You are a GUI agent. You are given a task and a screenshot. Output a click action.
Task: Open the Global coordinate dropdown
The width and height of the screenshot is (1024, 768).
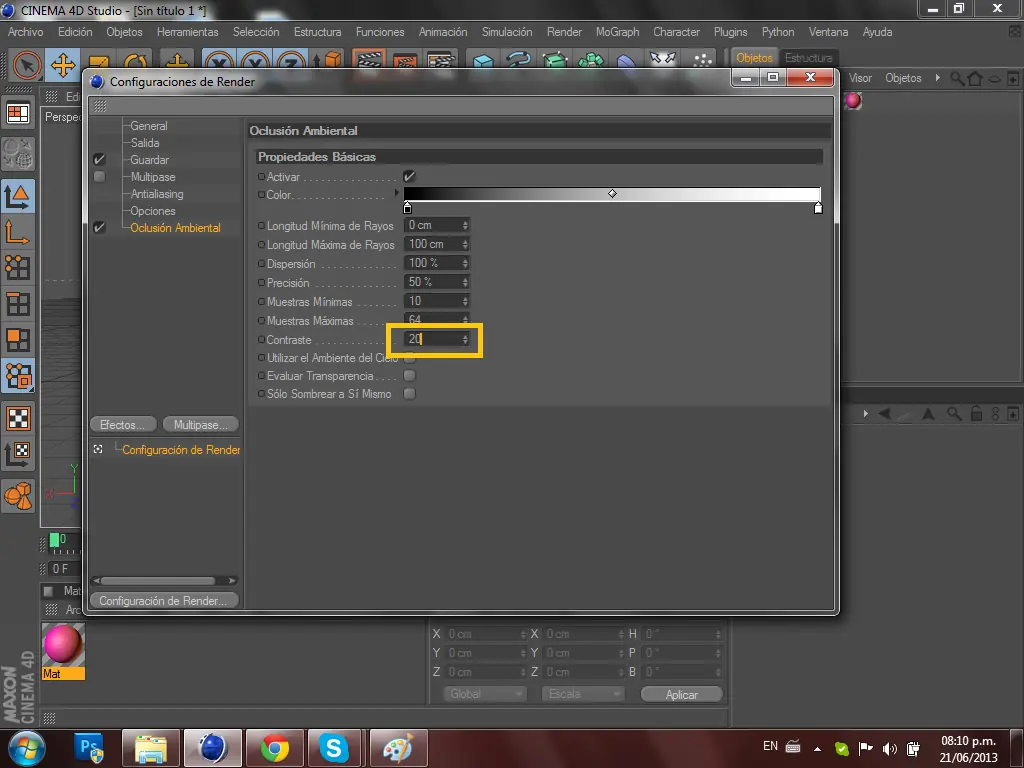[x=485, y=694]
